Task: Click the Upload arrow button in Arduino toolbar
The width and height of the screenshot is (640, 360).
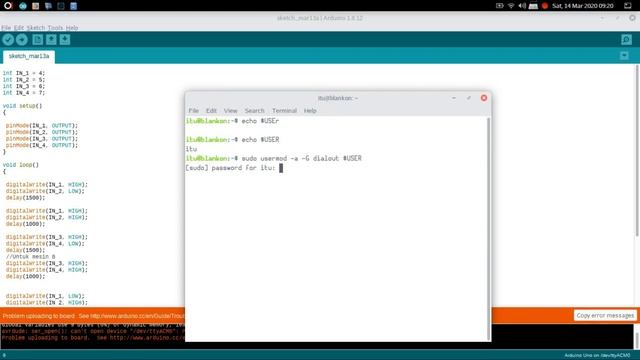Action: tap(22, 40)
